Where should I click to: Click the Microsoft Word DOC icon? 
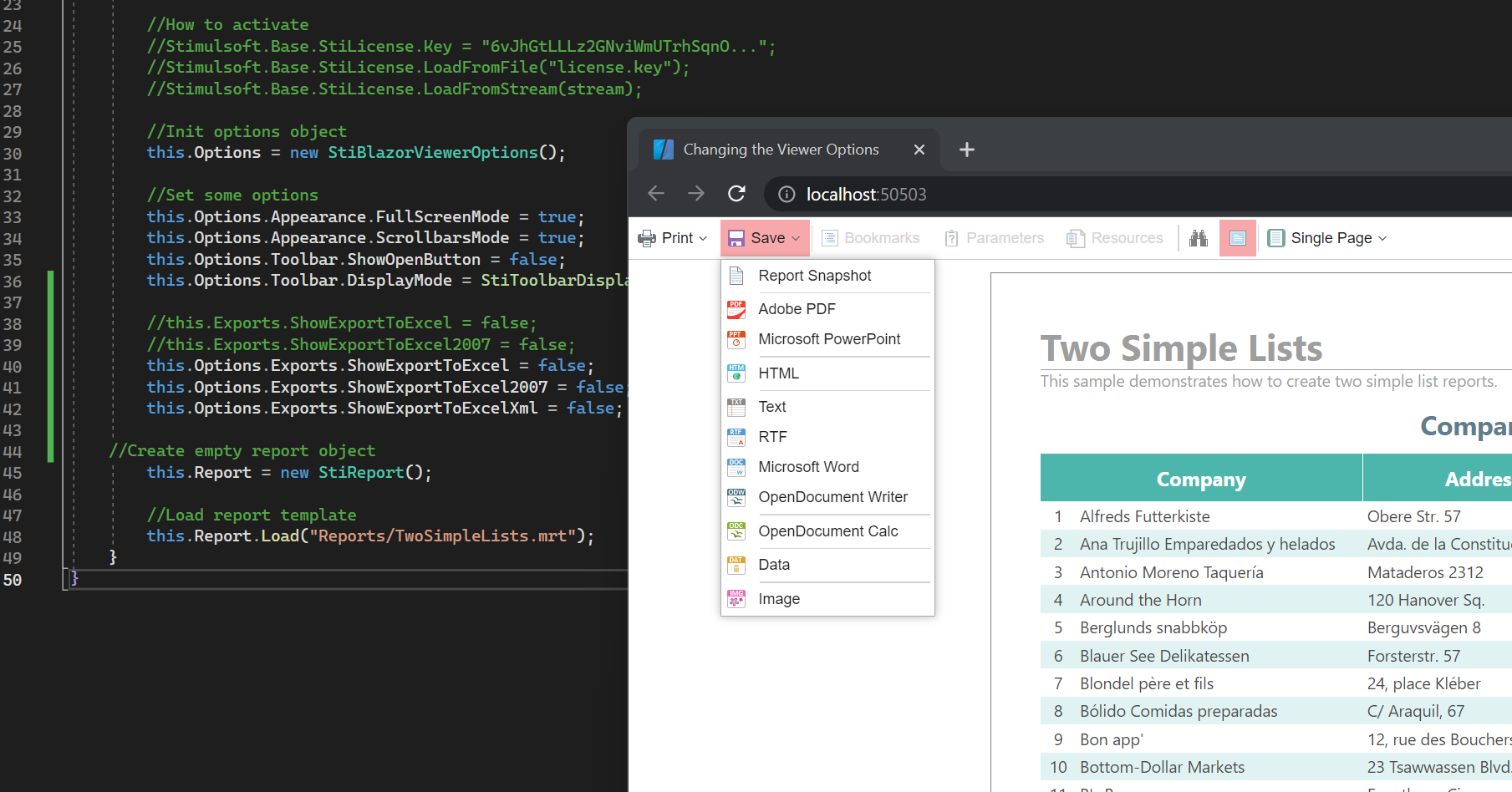click(x=736, y=467)
